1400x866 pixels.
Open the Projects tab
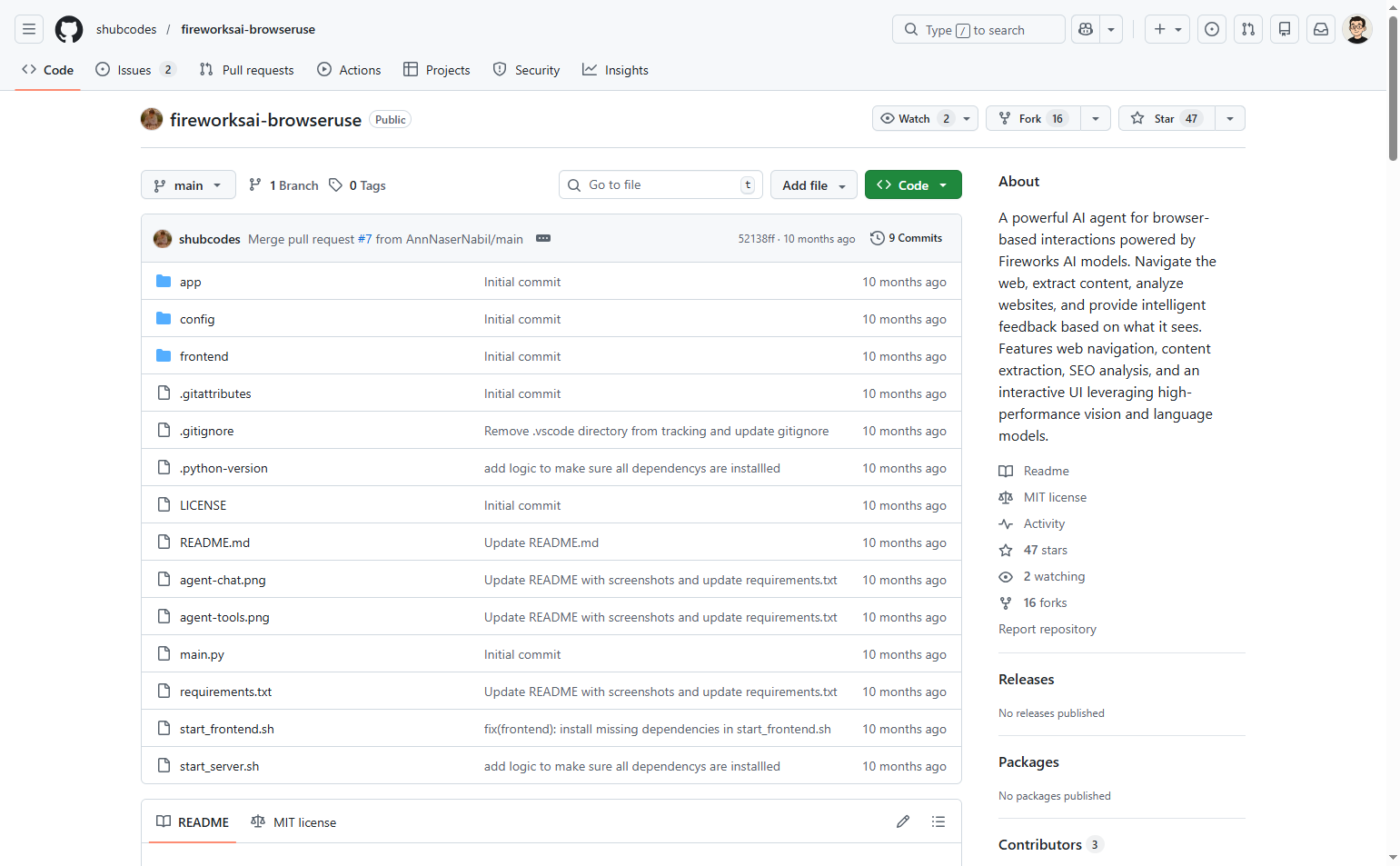tap(437, 70)
